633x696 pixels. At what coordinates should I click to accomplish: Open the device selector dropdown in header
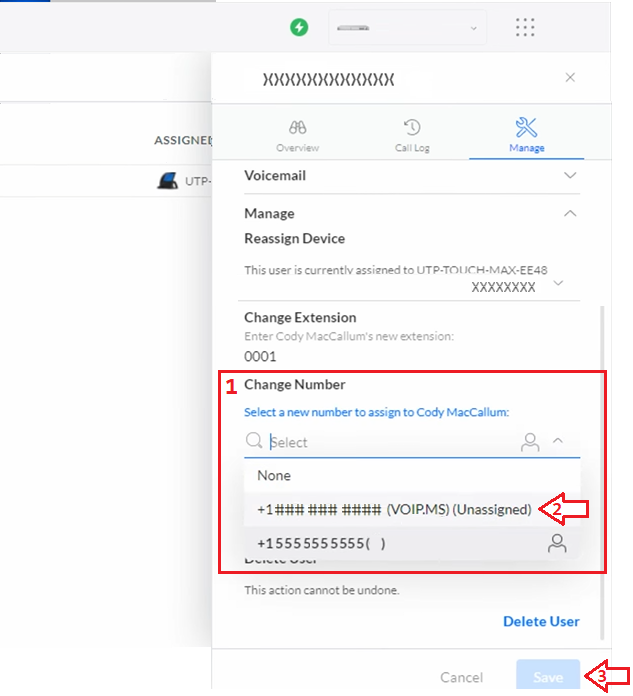(x=407, y=28)
